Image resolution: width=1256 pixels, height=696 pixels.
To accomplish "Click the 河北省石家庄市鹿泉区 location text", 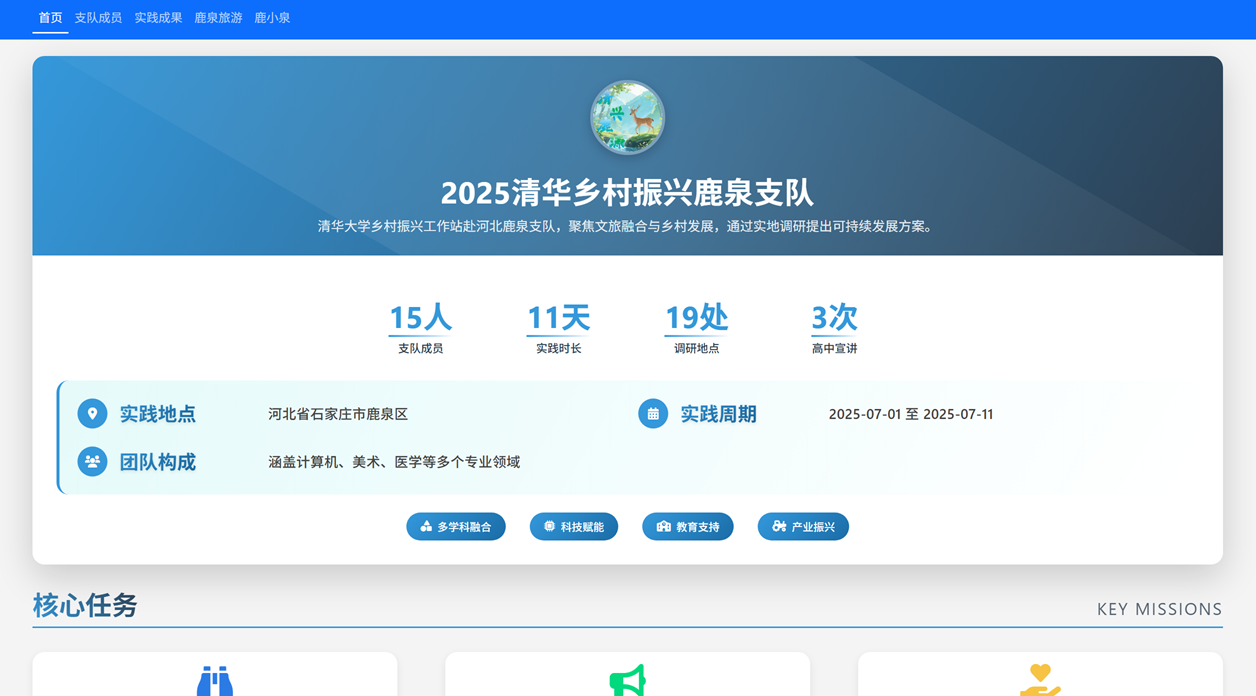I will 338,414.
